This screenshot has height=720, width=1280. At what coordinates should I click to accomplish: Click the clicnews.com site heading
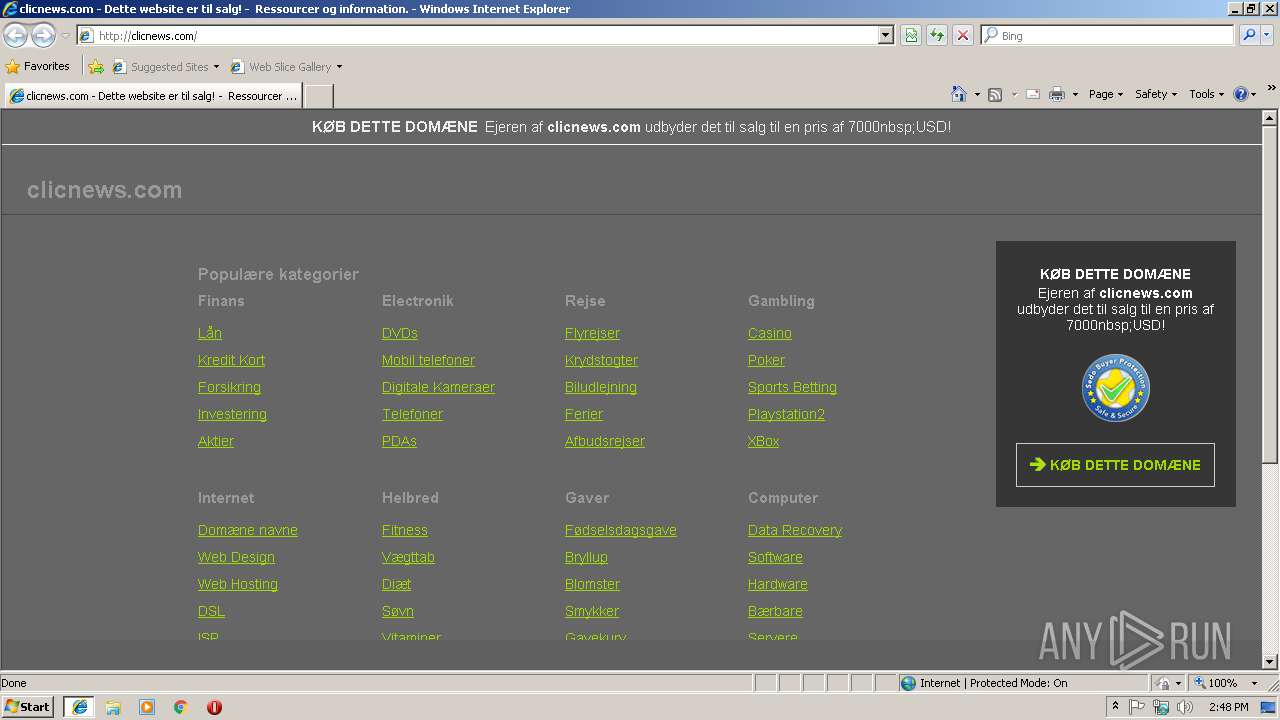click(x=104, y=190)
